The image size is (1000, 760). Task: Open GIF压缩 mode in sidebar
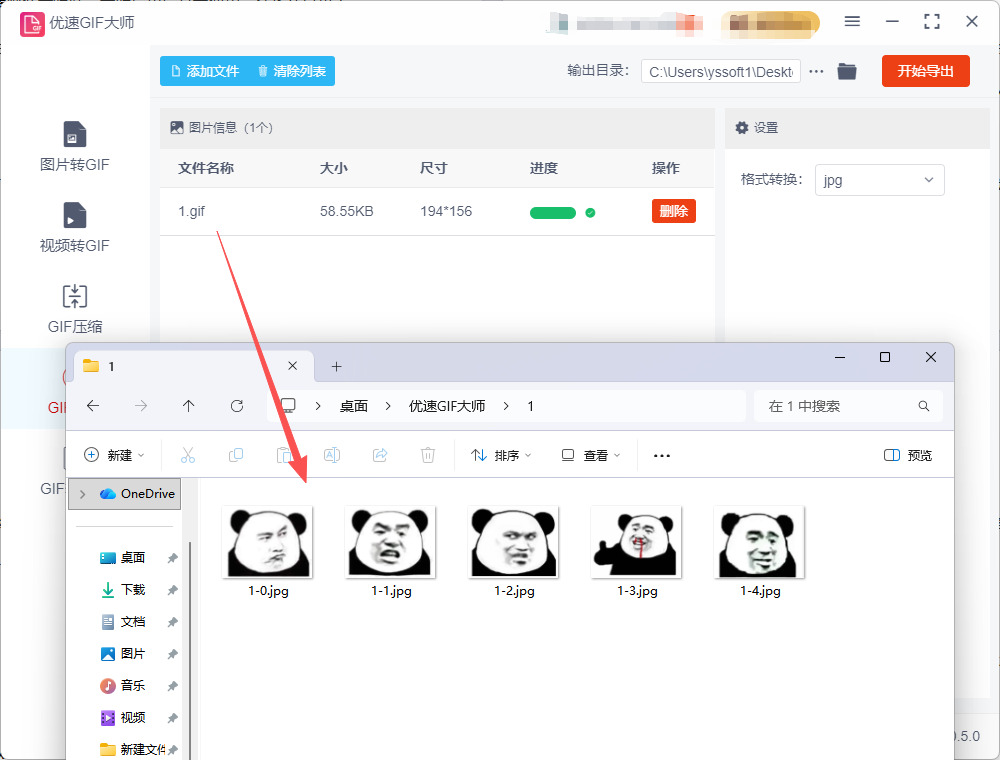(x=75, y=309)
